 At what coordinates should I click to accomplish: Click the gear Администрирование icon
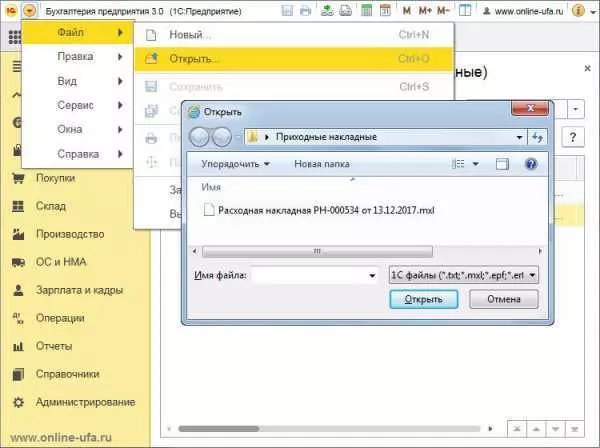tap(18, 402)
